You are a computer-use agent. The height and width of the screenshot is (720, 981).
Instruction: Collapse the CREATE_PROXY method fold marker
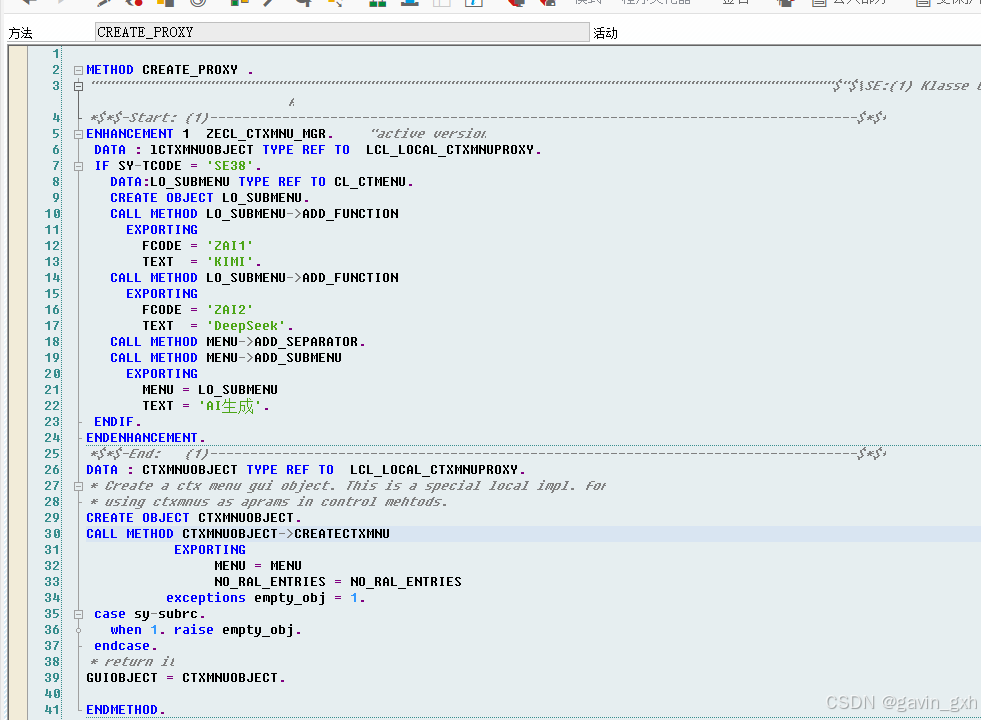coord(77,69)
